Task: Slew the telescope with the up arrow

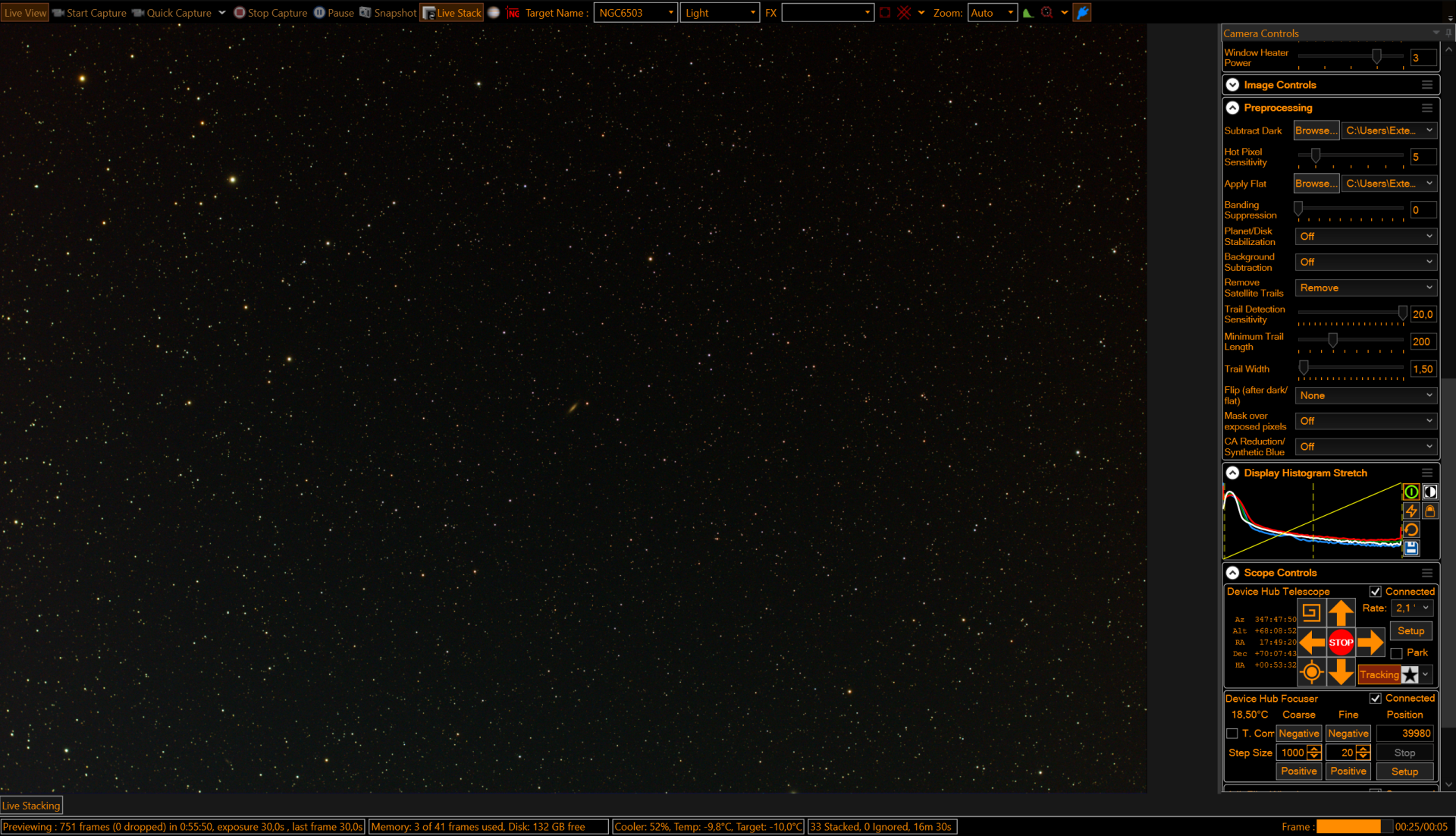Action: point(1341,612)
